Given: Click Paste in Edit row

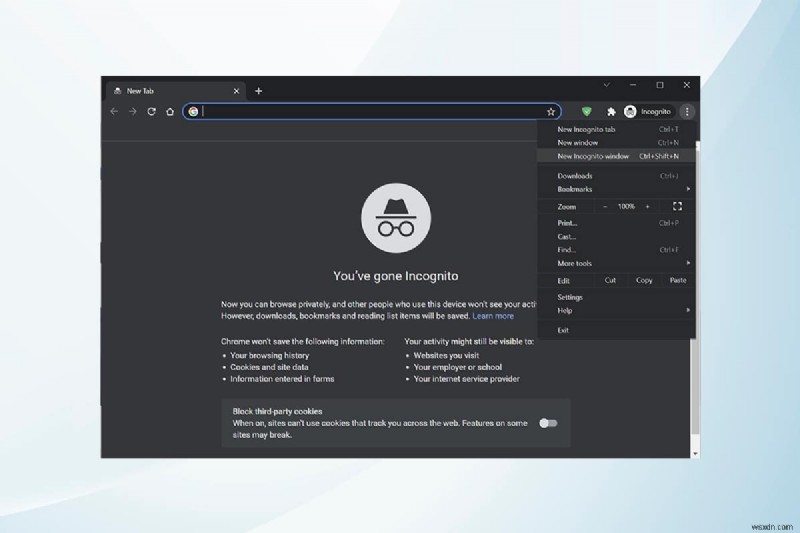Looking at the screenshot, I should pos(678,281).
